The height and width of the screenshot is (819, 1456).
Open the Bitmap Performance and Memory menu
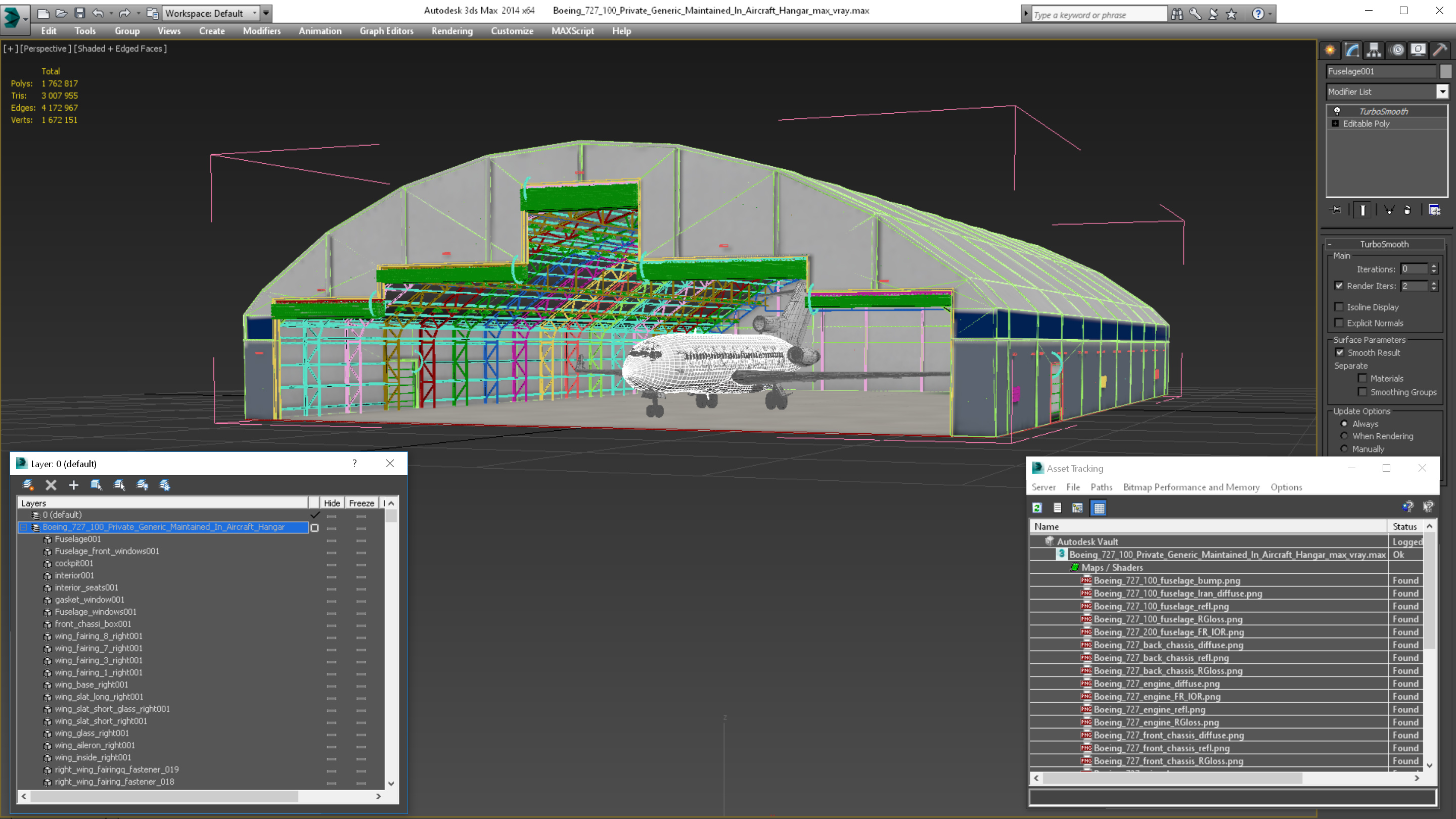[x=1191, y=487]
